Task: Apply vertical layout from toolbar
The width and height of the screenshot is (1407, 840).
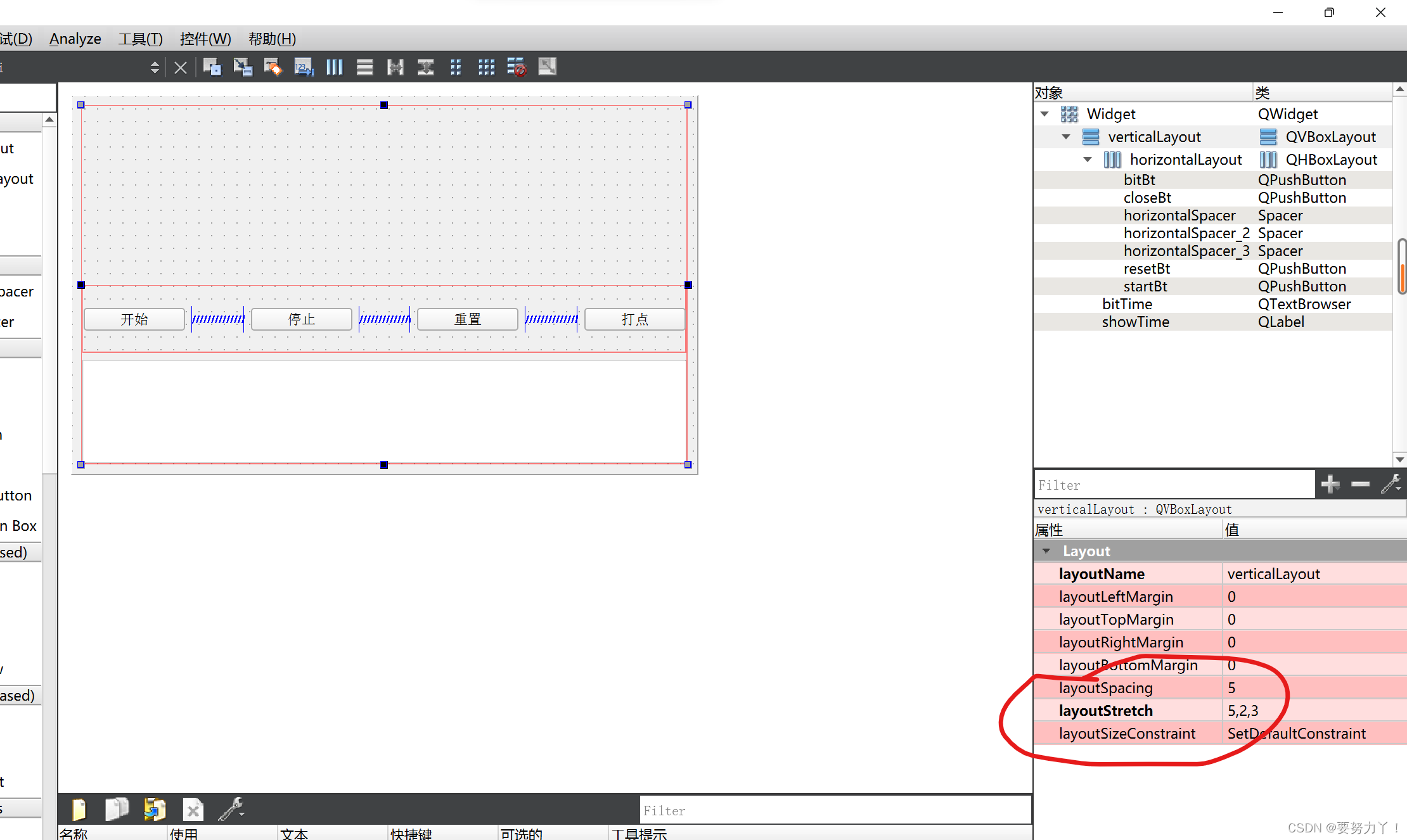Action: [x=364, y=67]
